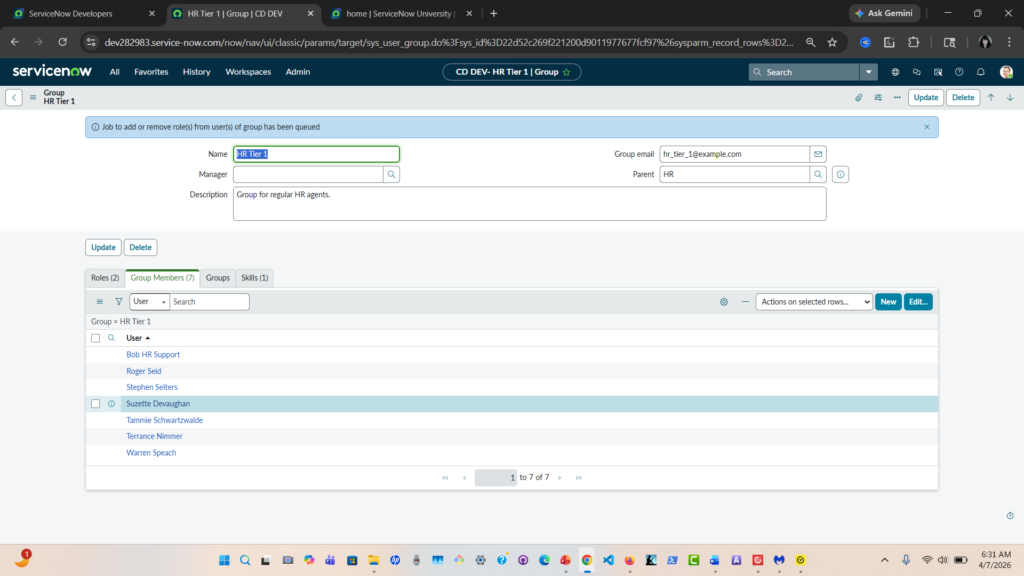Click into the Description text area
The width and height of the screenshot is (1024, 576).
530,203
